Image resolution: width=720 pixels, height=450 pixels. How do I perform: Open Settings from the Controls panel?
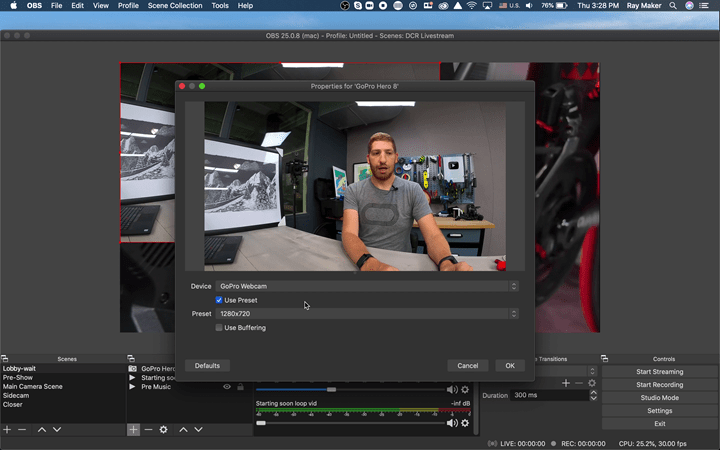(659, 411)
